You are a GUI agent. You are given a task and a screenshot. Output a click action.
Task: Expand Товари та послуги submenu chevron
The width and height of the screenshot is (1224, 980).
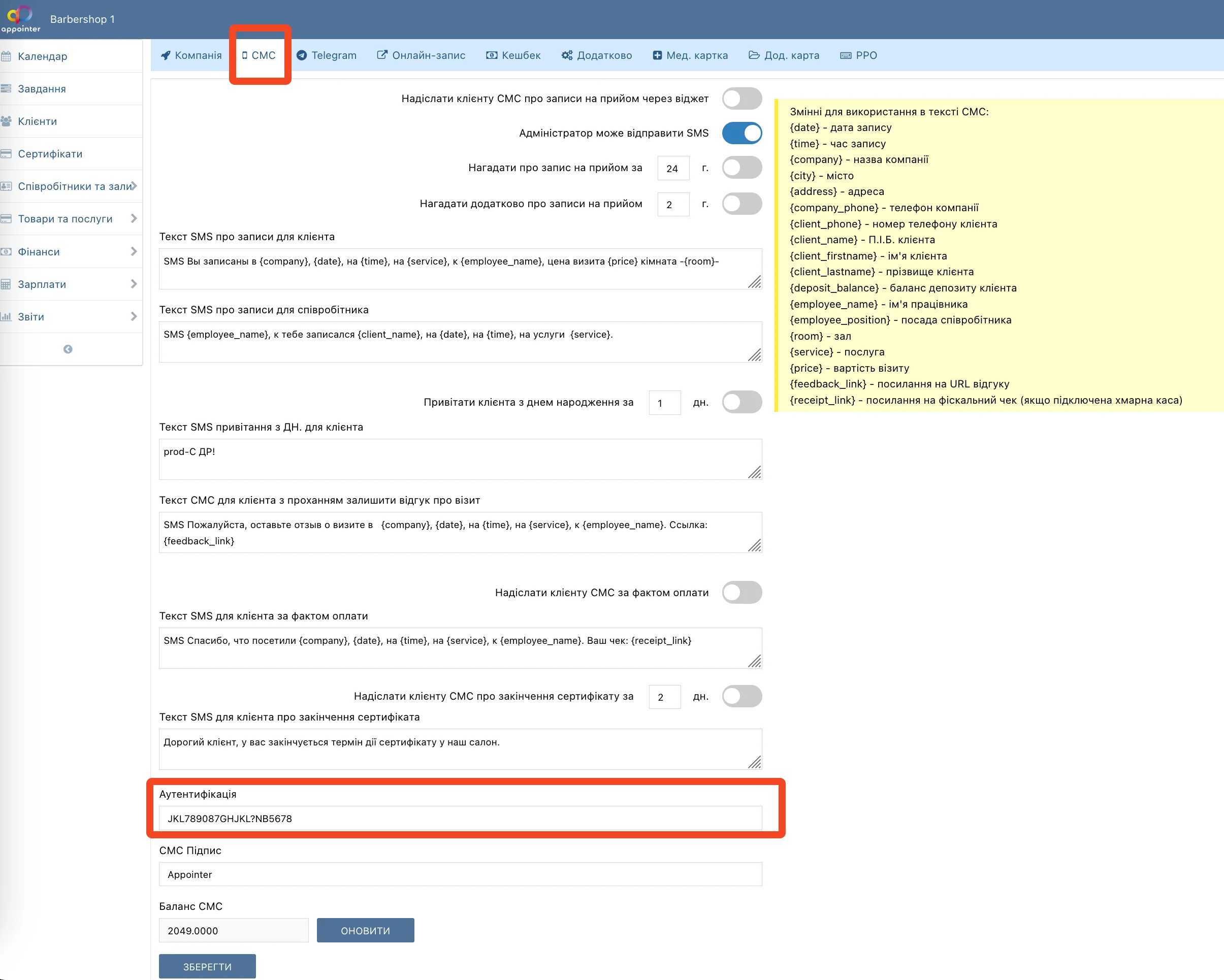point(134,218)
